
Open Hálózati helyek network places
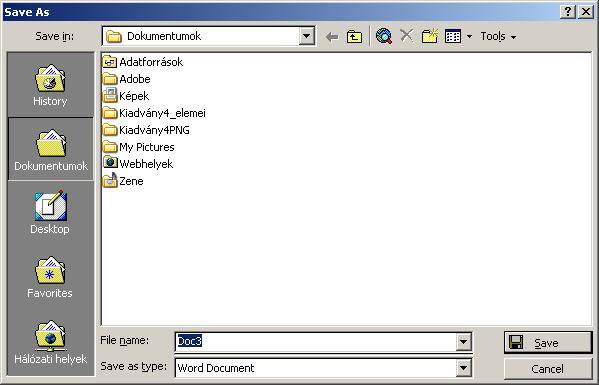[x=50, y=342]
